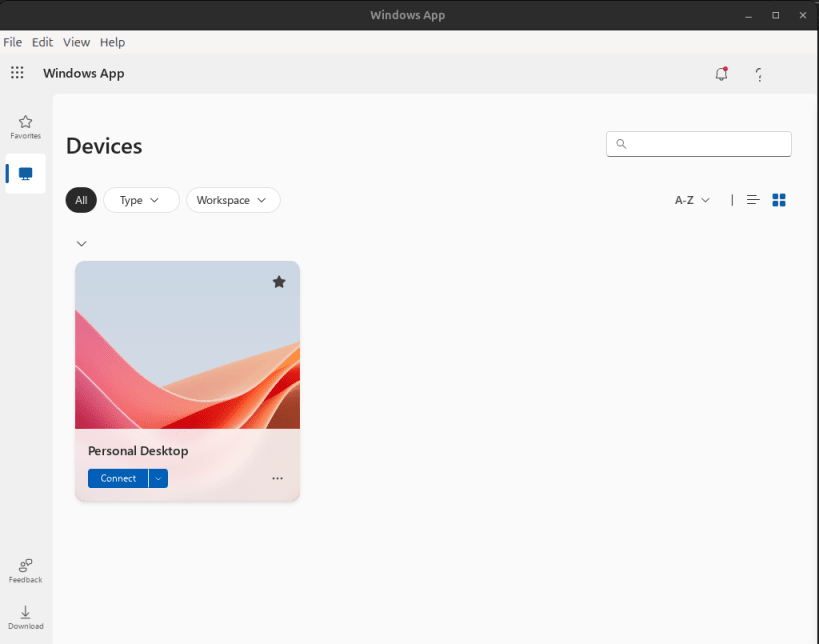Open the Edit menu
819x644 pixels.
tap(42, 42)
